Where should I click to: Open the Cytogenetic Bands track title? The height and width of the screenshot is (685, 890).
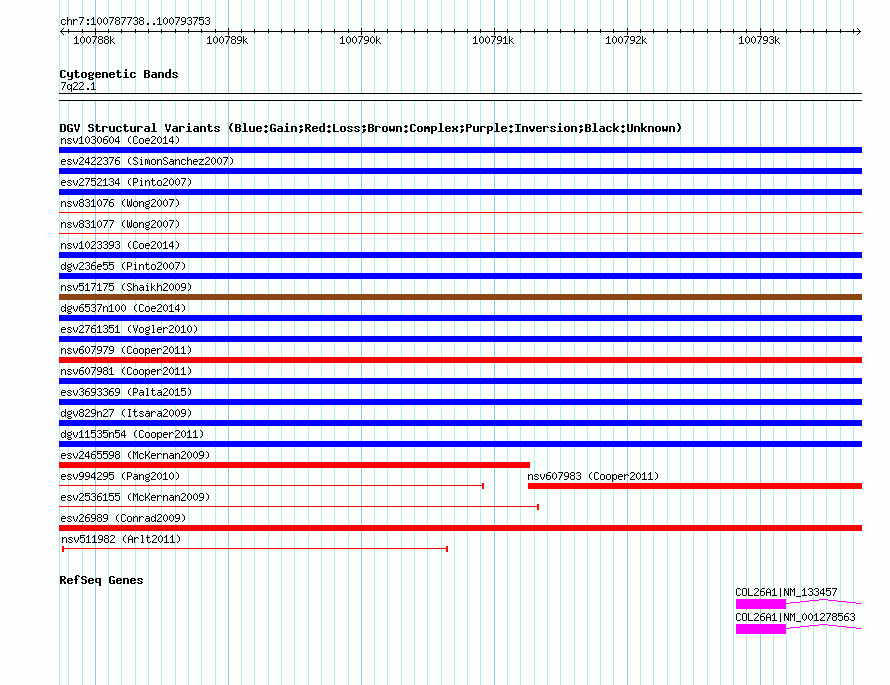pos(119,74)
